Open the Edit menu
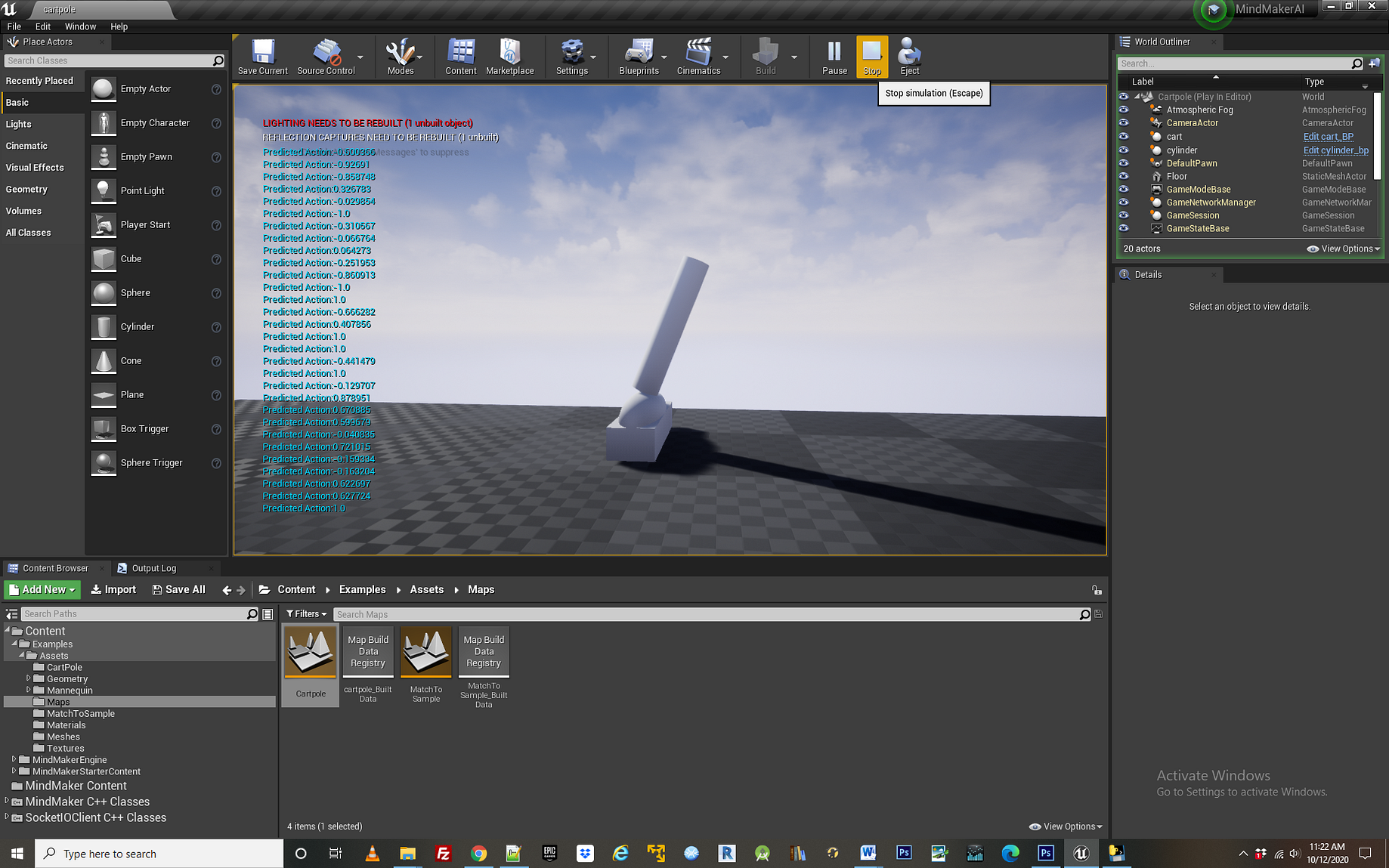This screenshot has height=868, width=1389. (43, 26)
